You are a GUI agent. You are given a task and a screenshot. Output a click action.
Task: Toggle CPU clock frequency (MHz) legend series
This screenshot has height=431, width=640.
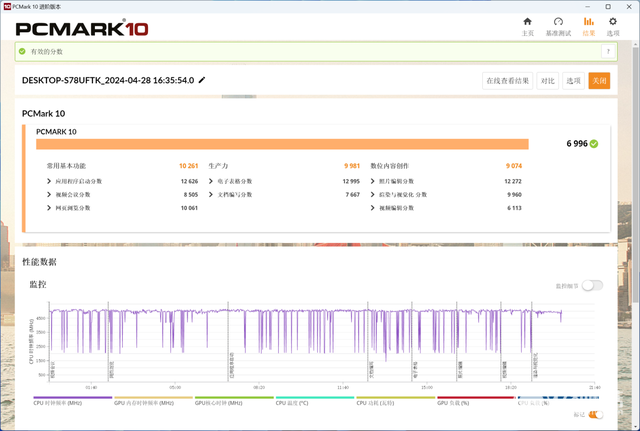[72, 400]
